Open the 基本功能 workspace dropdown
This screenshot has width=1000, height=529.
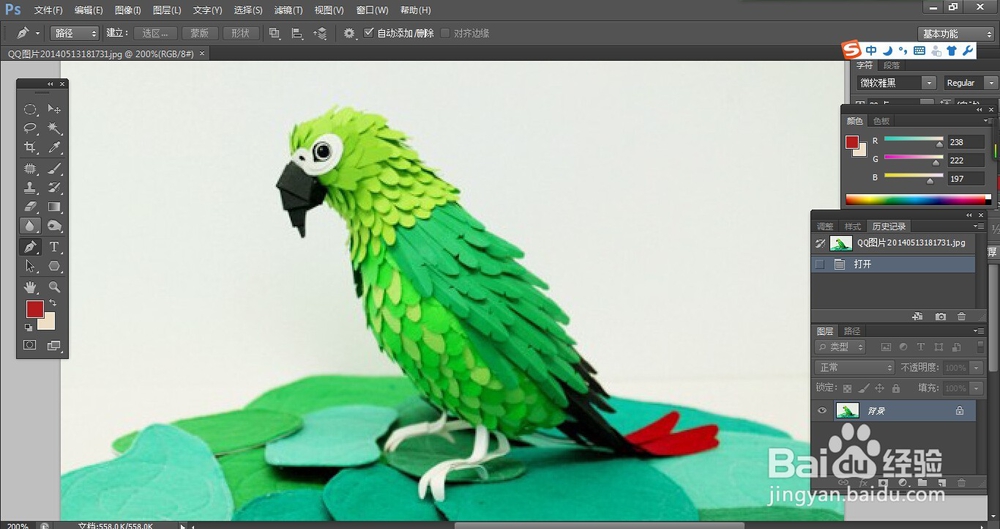[x=956, y=34]
